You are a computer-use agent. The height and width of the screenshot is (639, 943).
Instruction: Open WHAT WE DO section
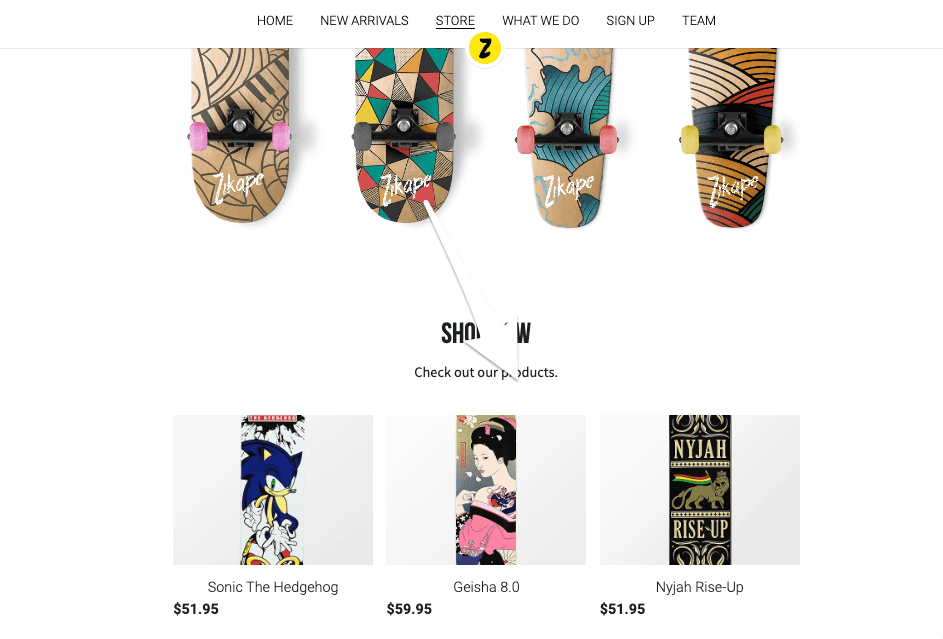541,20
